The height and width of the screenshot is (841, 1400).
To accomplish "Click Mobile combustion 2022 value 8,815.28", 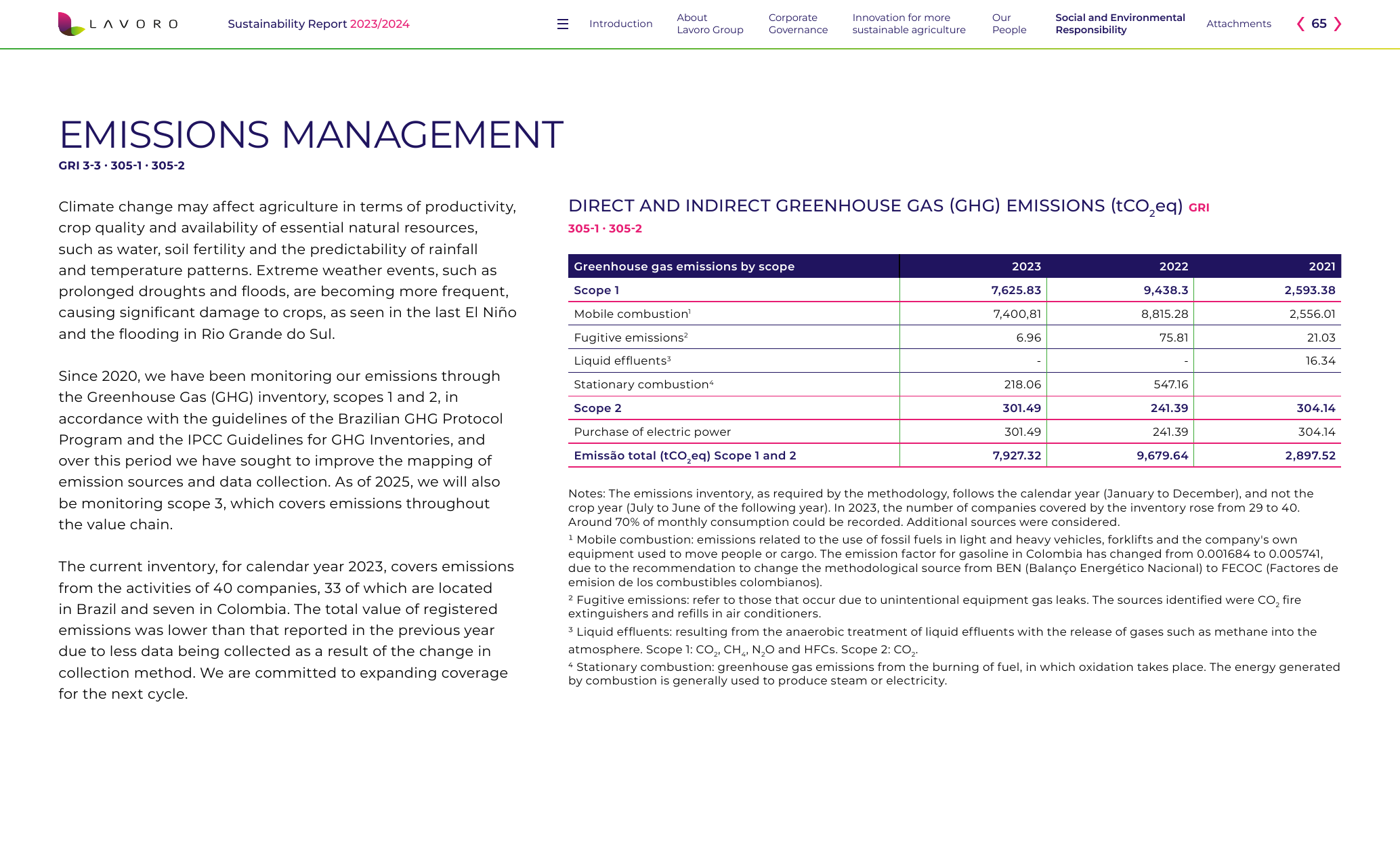I will click(x=1164, y=314).
